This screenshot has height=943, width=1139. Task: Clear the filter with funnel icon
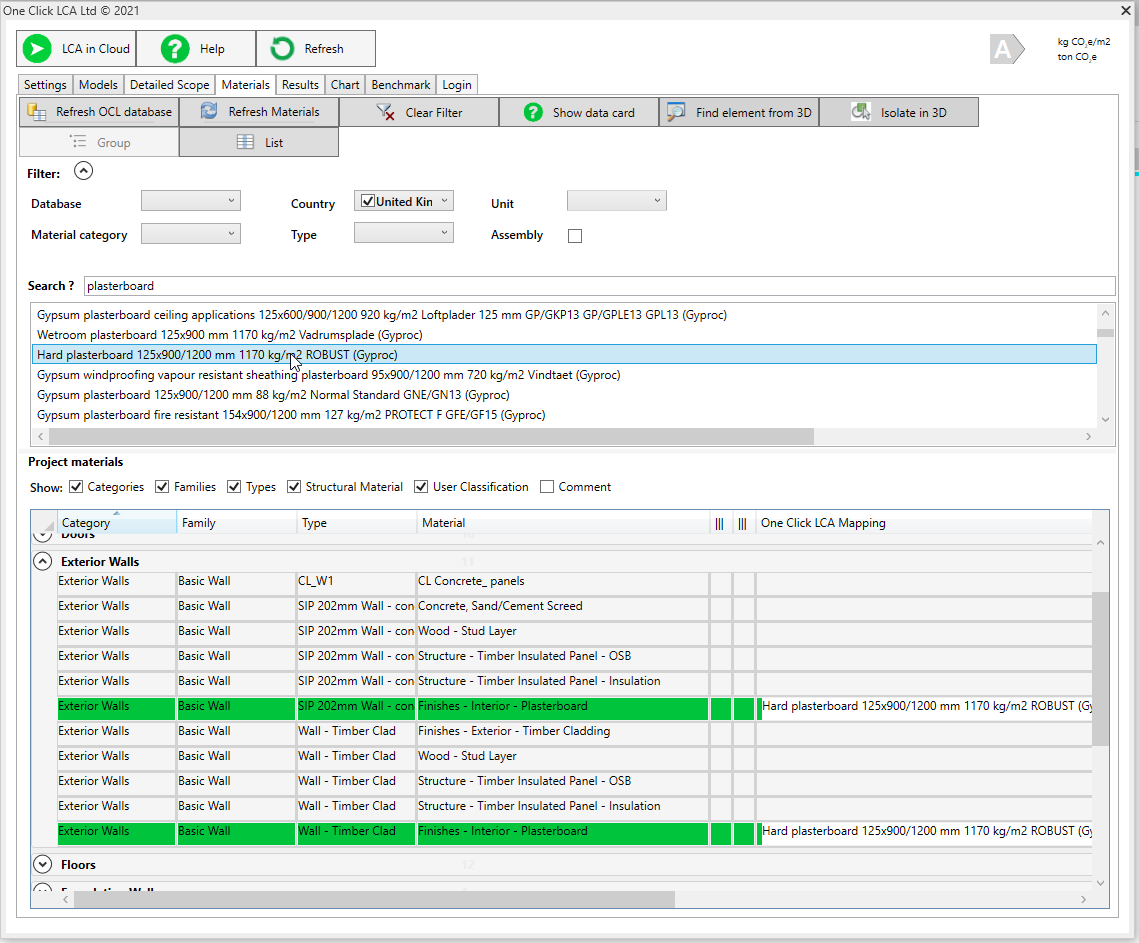tap(419, 112)
